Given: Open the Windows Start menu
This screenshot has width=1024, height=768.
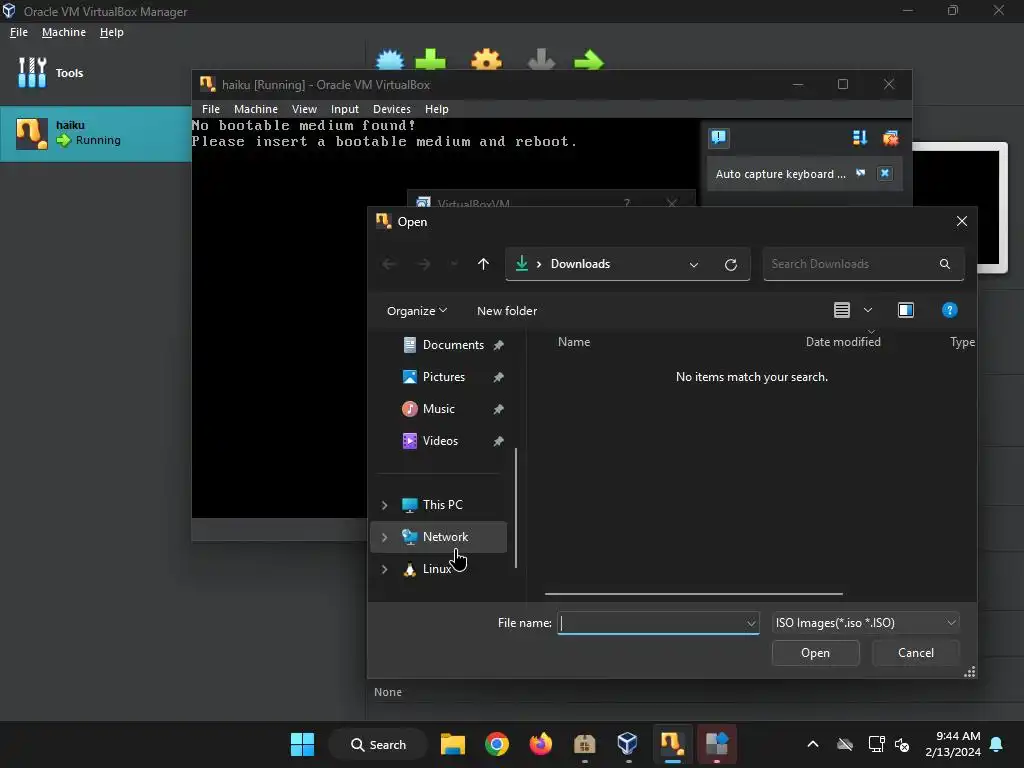Looking at the screenshot, I should [x=302, y=744].
